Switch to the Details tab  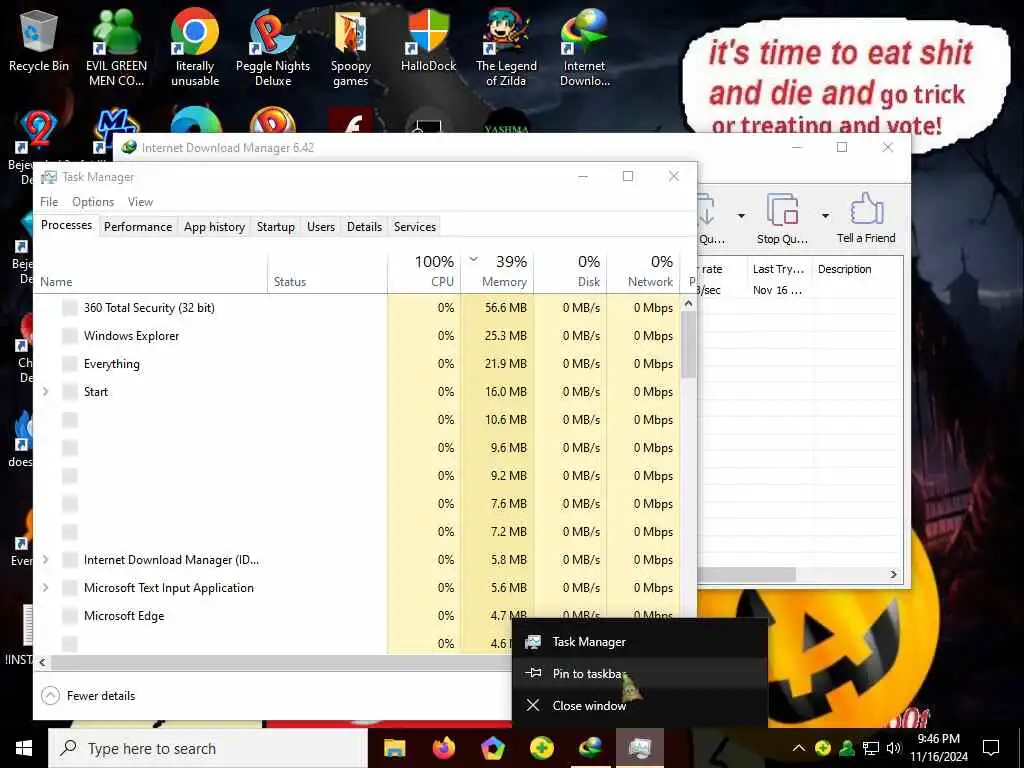pos(364,227)
